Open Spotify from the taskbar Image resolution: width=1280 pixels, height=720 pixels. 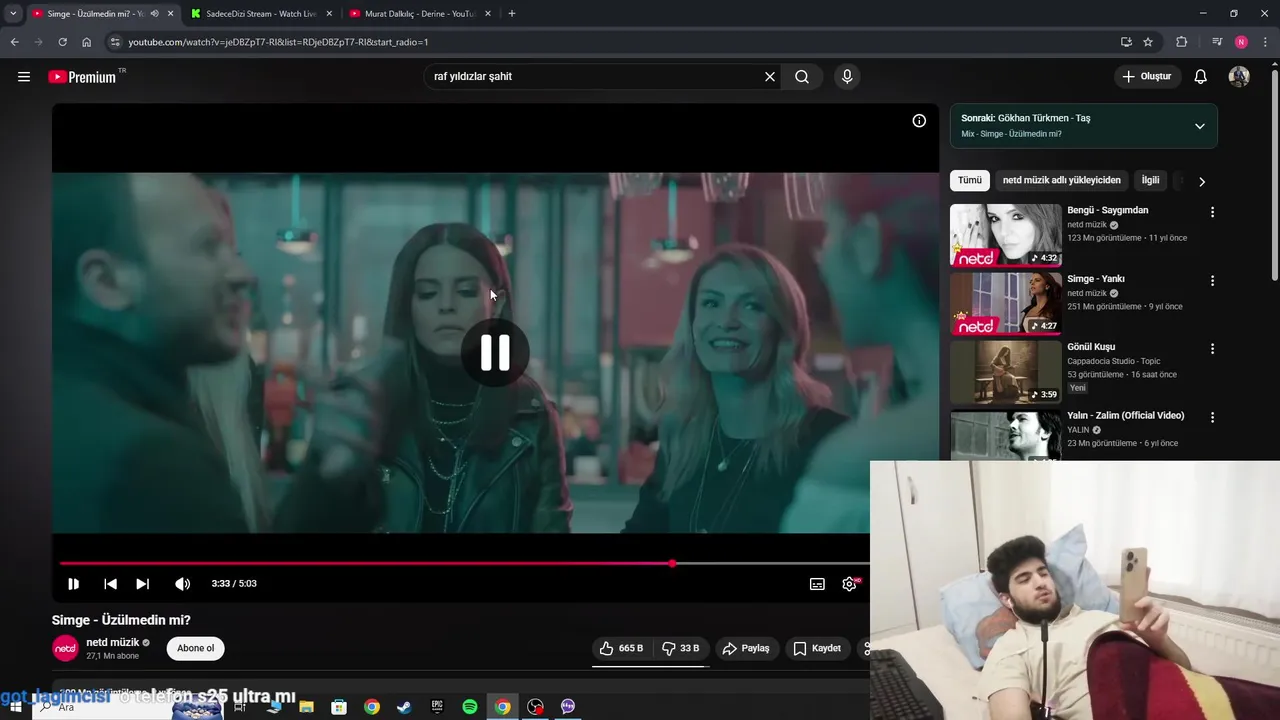click(470, 707)
